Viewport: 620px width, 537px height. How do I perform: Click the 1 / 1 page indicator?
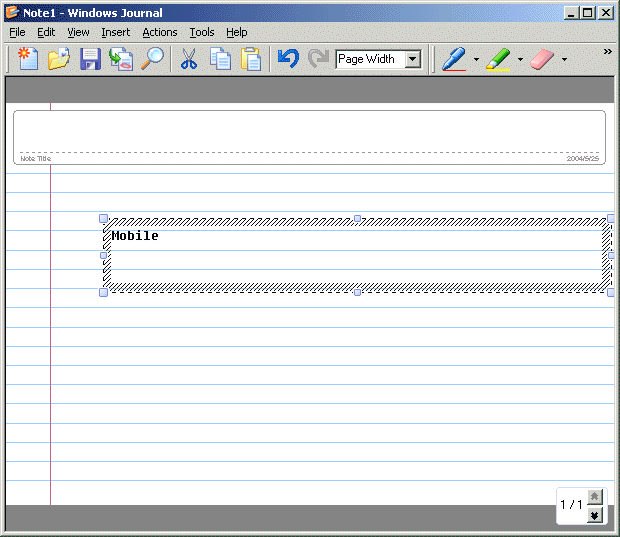tap(571, 505)
